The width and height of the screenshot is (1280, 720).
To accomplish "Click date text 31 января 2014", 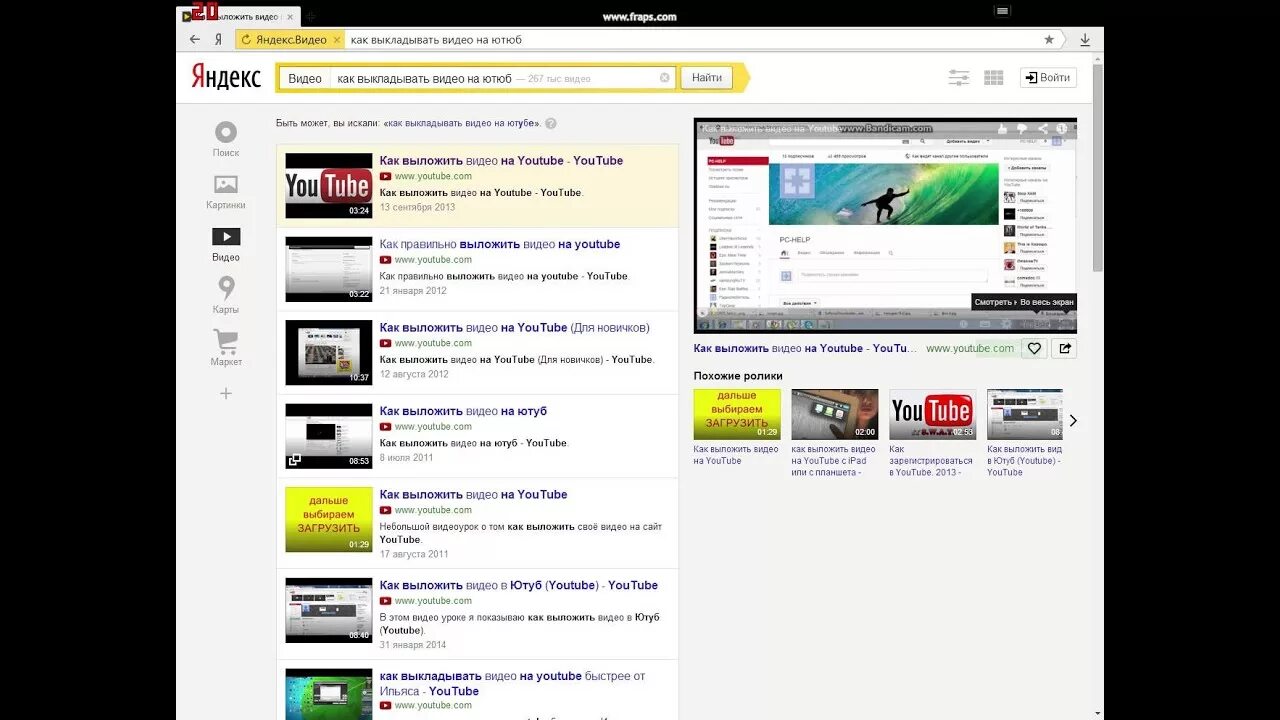I will (x=413, y=645).
